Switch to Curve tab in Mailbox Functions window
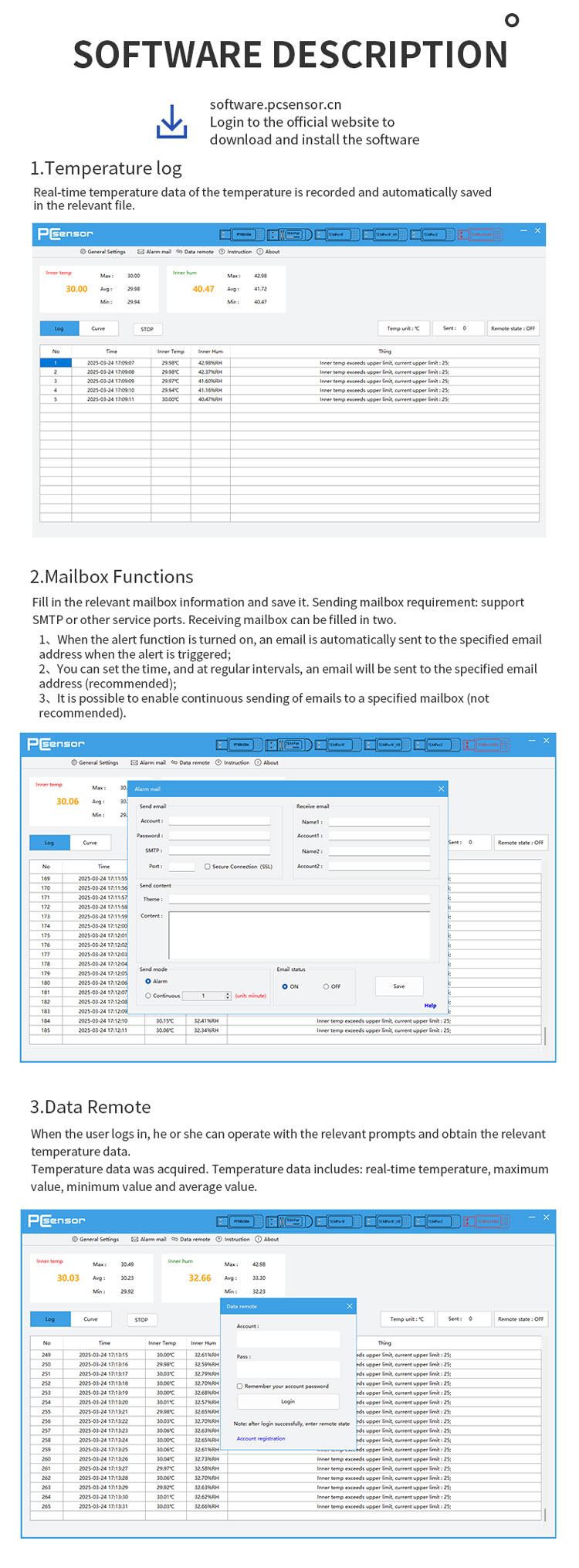The image size is (579, 1568). [x=90, y=843]
